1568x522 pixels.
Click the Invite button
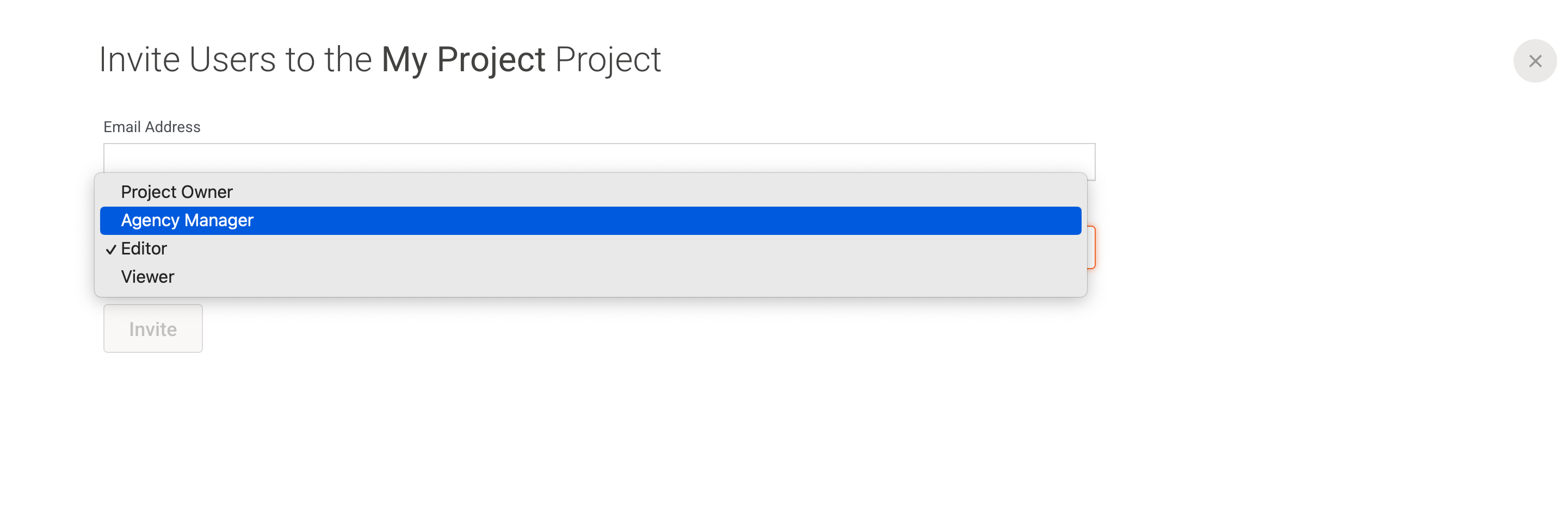(153, 328)
